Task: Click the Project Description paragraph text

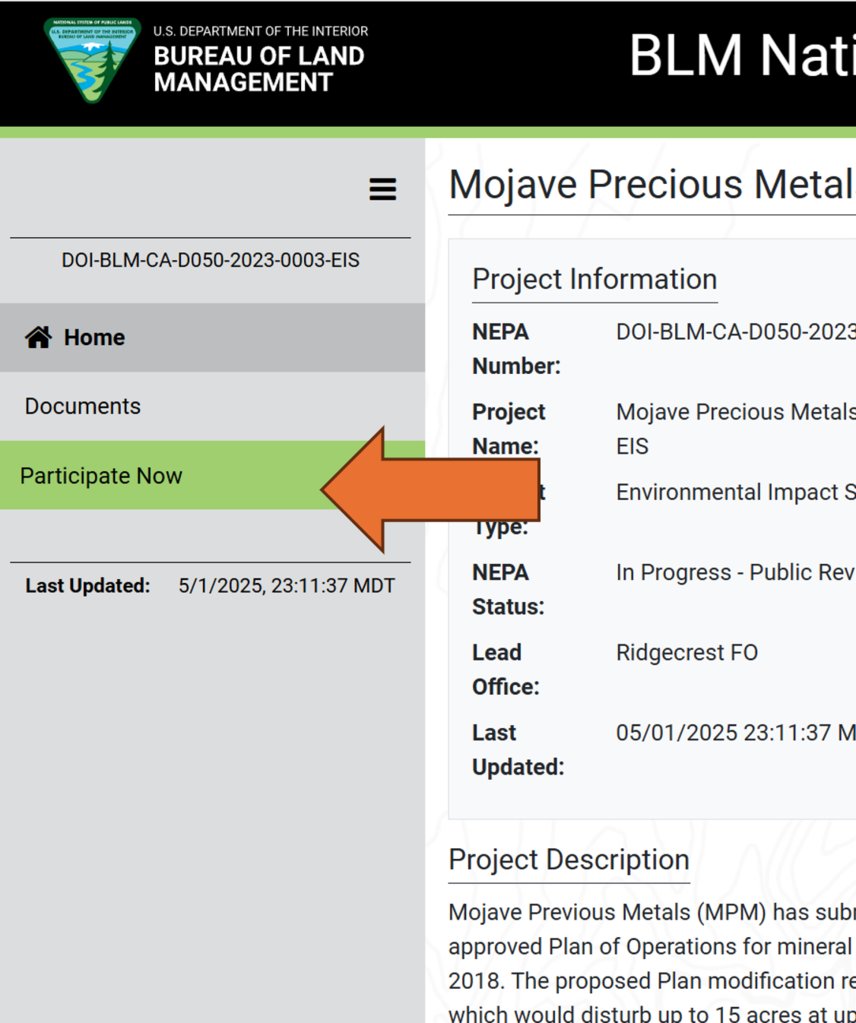Action: (x=652, y=963)
